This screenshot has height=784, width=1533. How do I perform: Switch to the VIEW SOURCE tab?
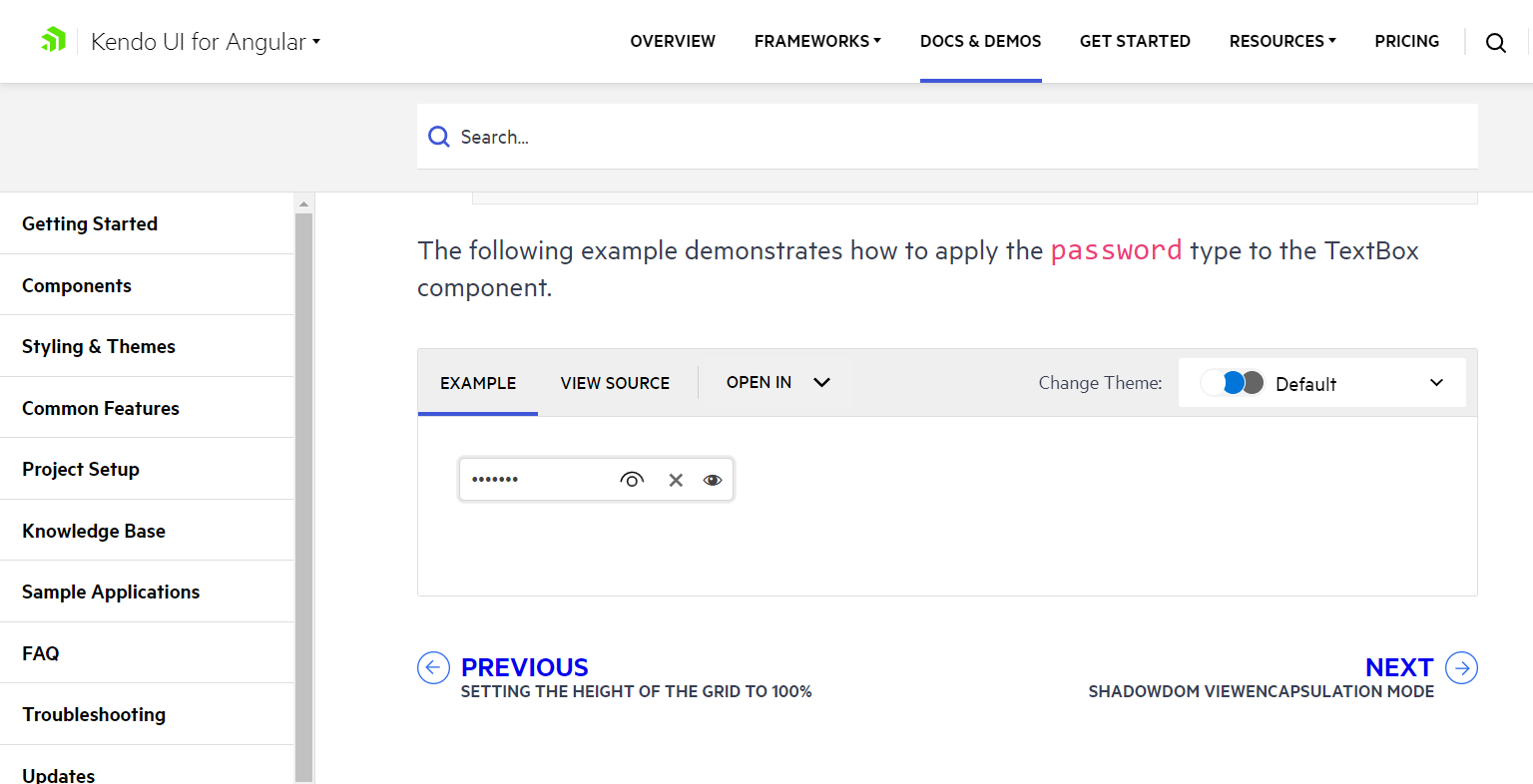coord(615,383)
